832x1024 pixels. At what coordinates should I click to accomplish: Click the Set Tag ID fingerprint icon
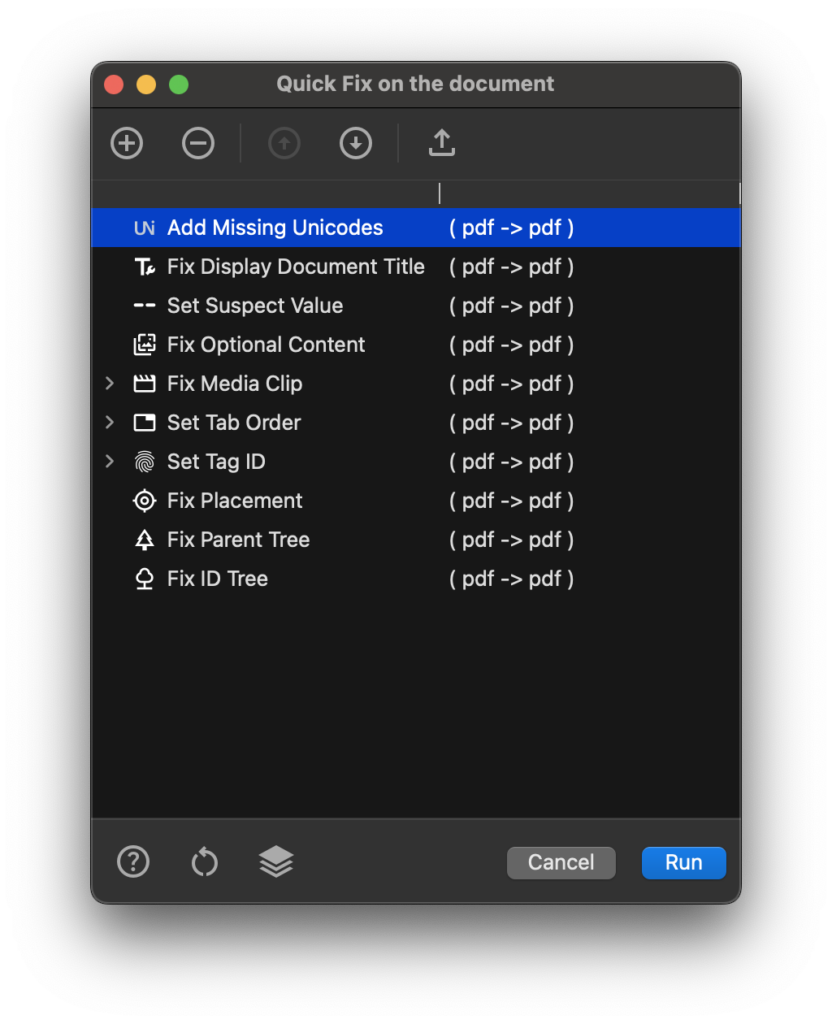(x=144, y=462)
